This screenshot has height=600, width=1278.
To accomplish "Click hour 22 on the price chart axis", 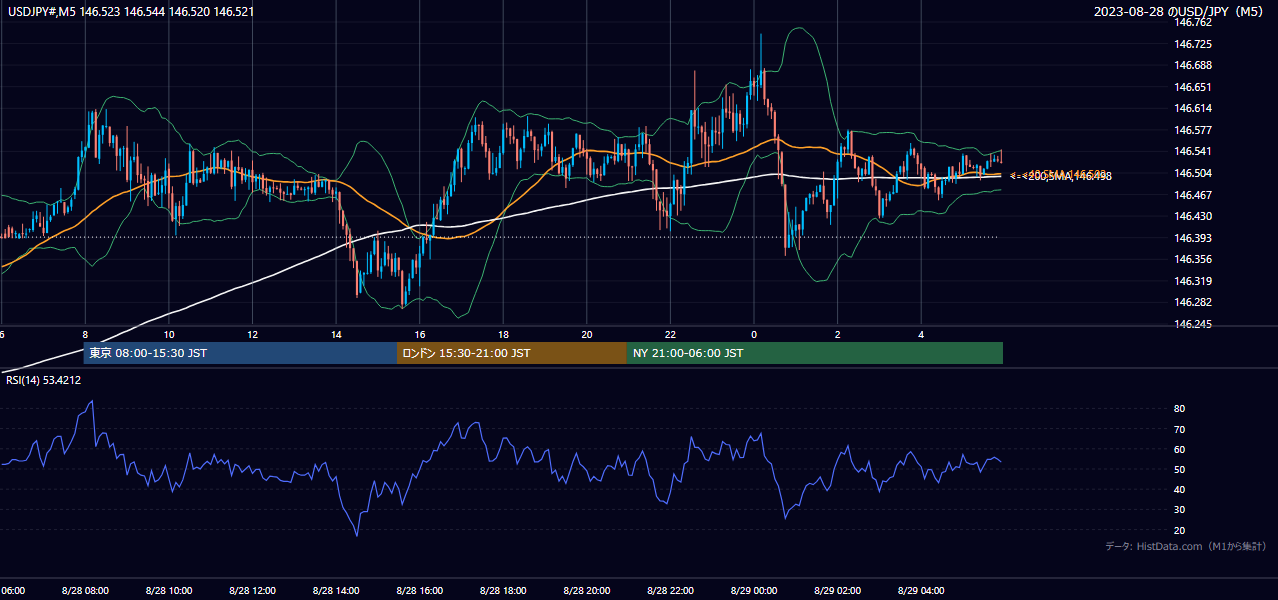I will tap(671, 334).
